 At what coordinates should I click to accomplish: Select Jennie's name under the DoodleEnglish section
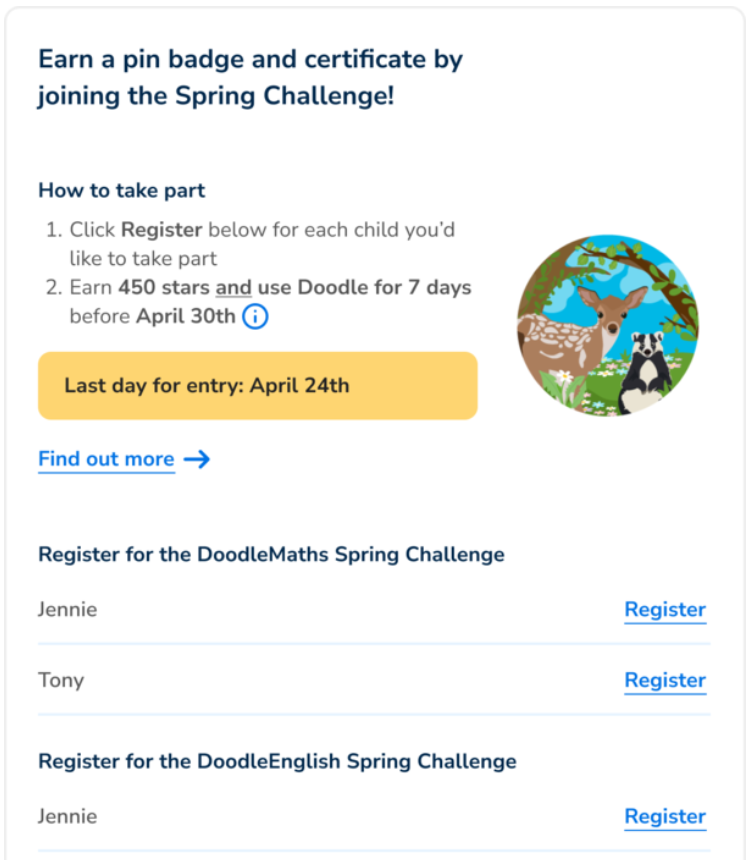point(67,816)
